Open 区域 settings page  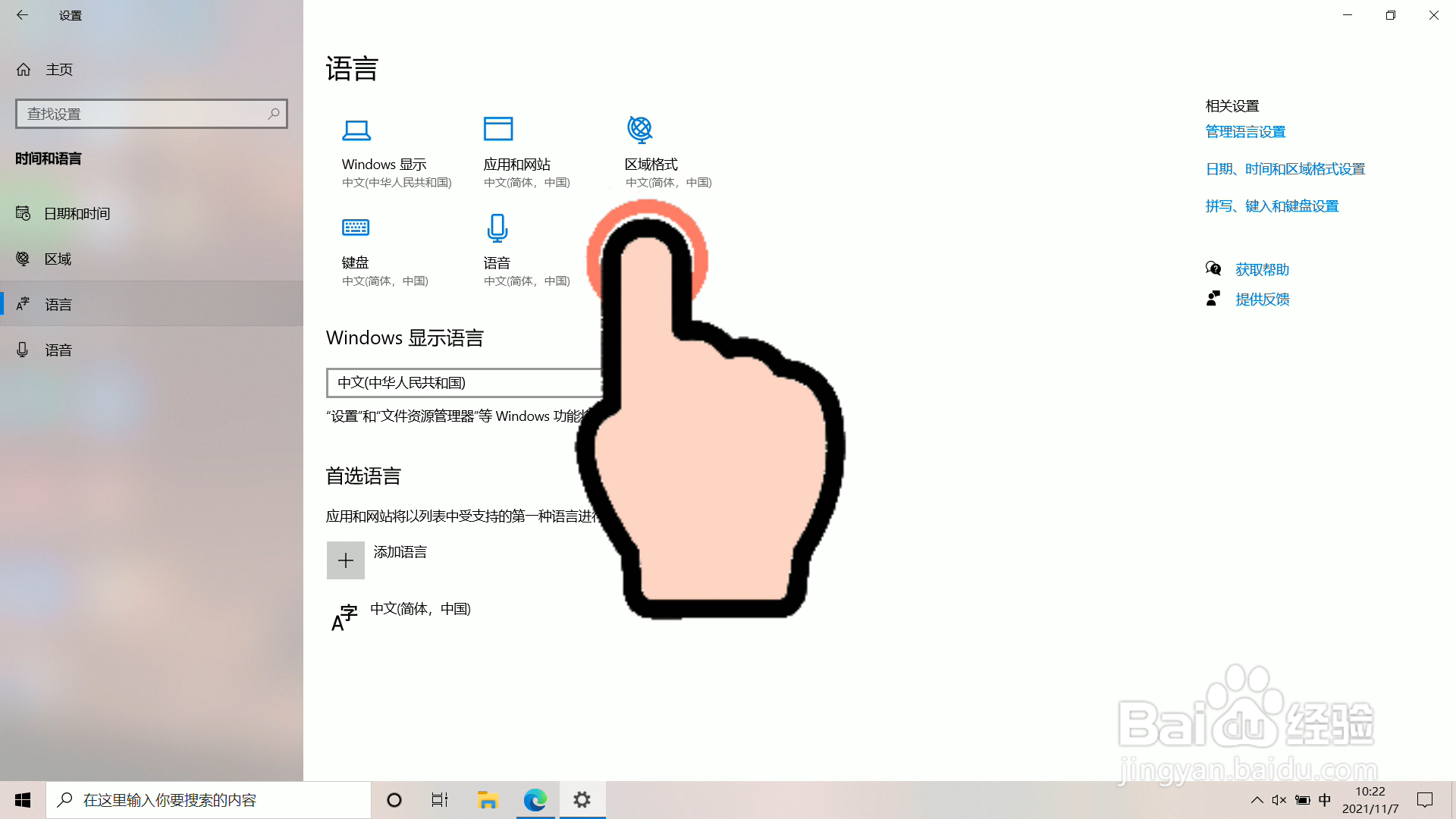click(x=152, y=259)
